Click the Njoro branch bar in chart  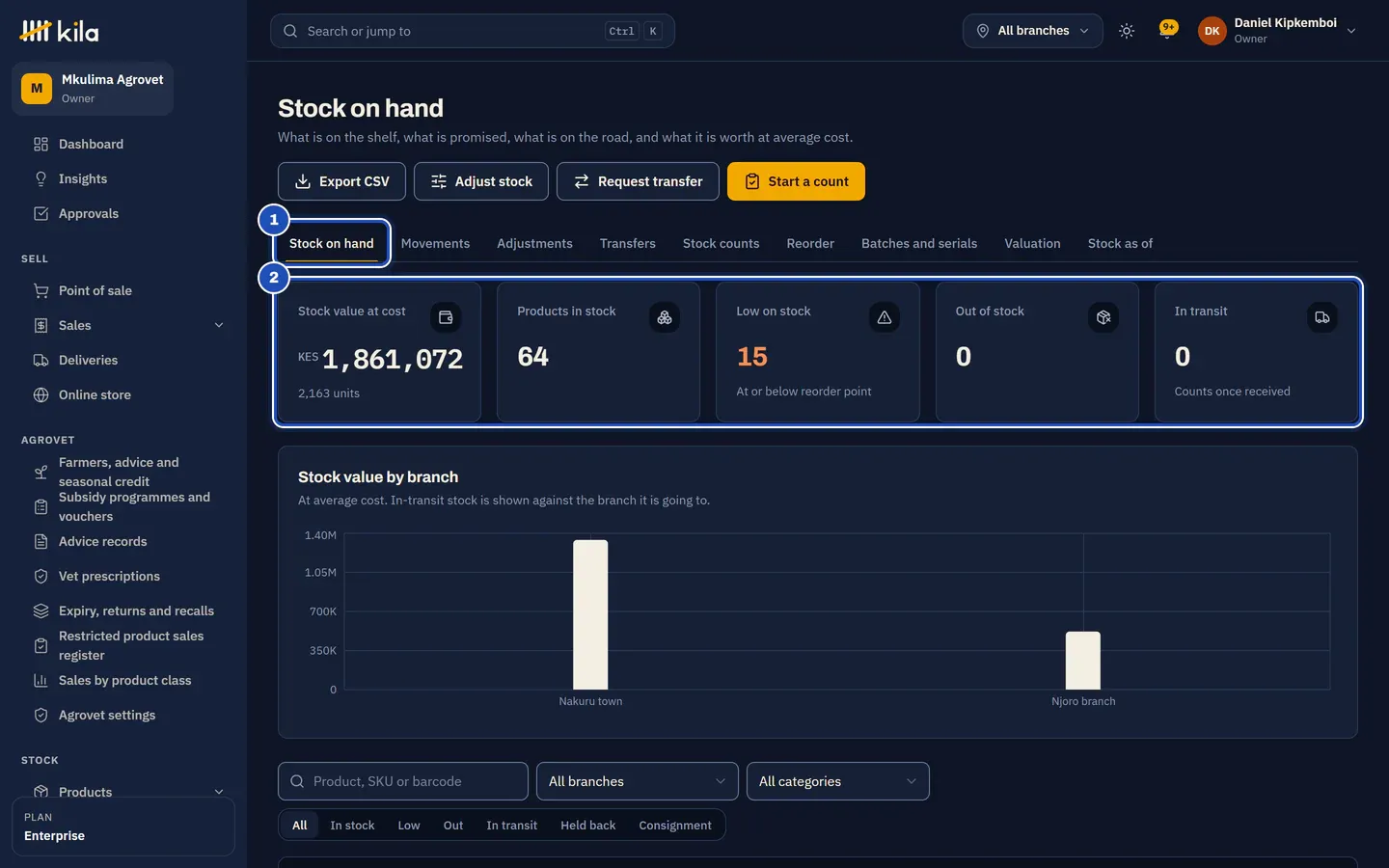(1082, 661)
